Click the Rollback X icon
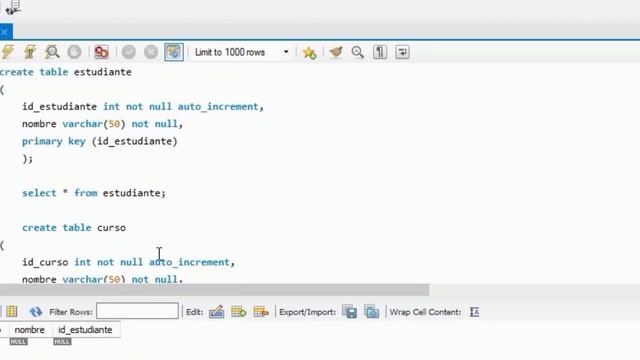 151,52
